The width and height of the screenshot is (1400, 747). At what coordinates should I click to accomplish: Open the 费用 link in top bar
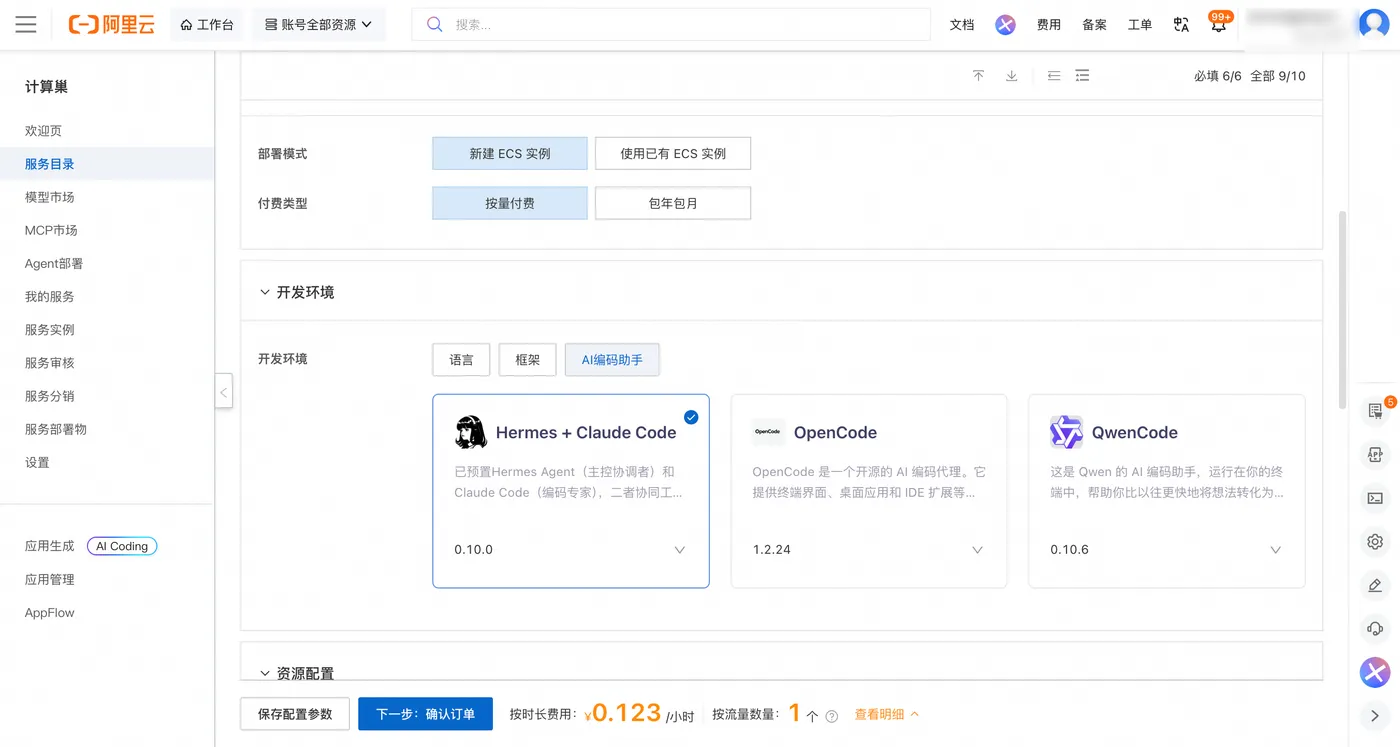1049,25
